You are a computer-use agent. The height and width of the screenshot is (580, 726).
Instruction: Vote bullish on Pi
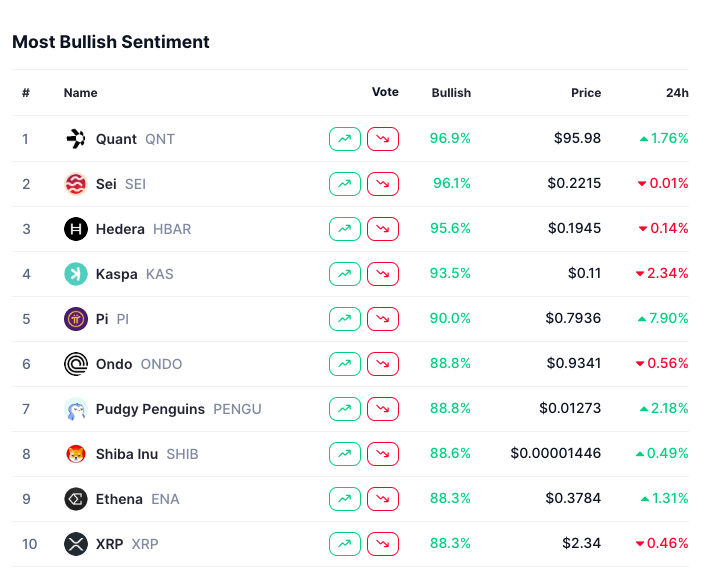click(344, 319)
